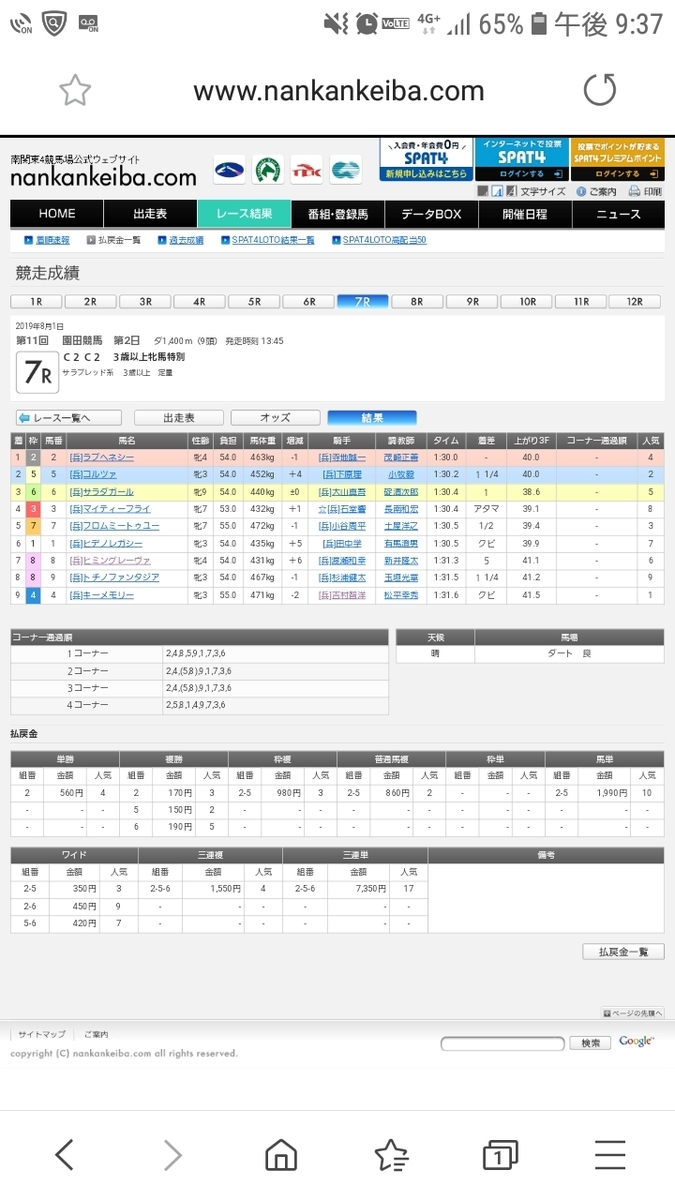The height and width of the screenshot is (1200, 675).
Task: Reload the page with refresh icon
Action: [600, 91]
